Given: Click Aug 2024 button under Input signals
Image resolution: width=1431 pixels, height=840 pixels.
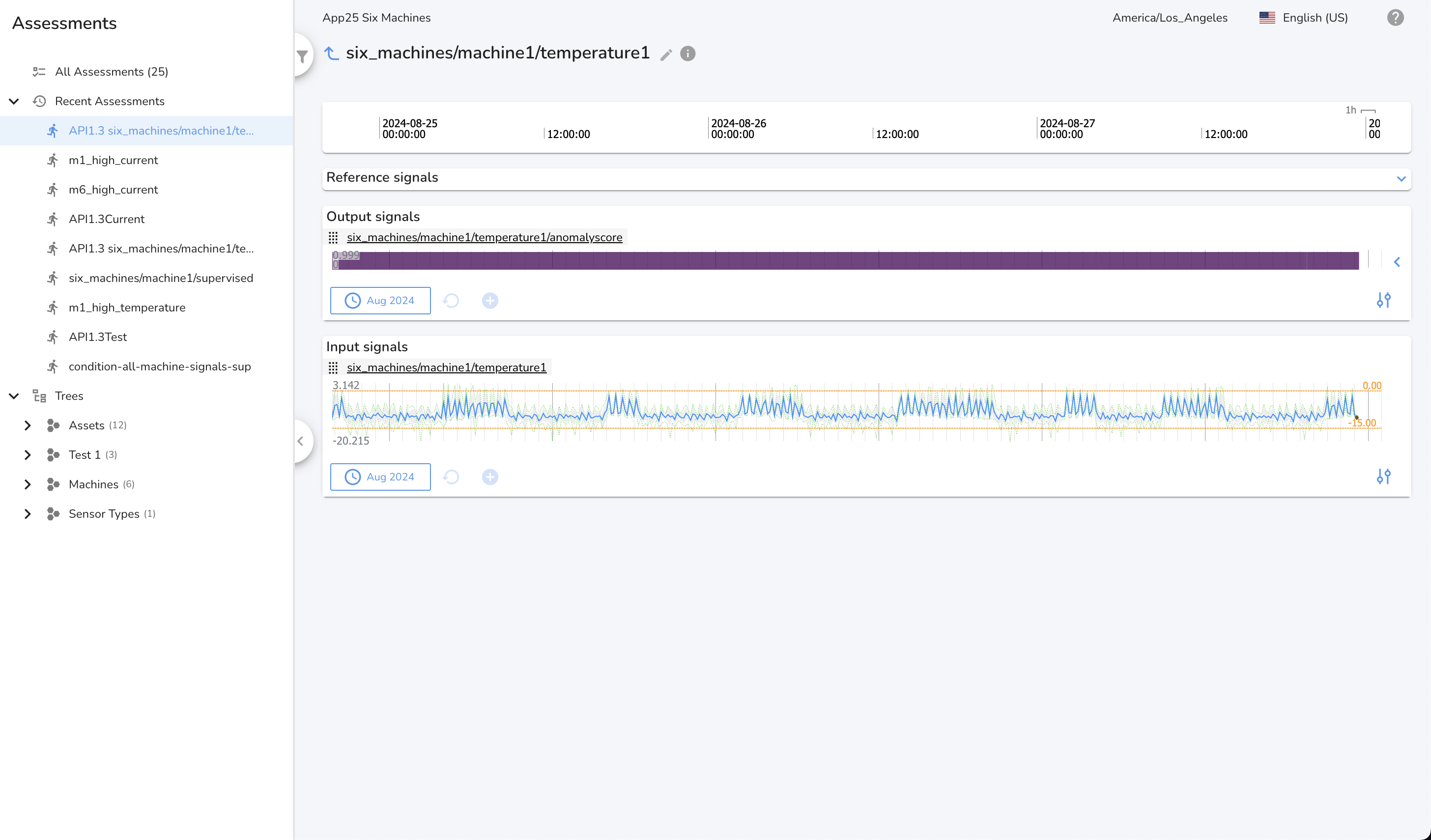Looking at the screenshot, I should coord(380,477).
